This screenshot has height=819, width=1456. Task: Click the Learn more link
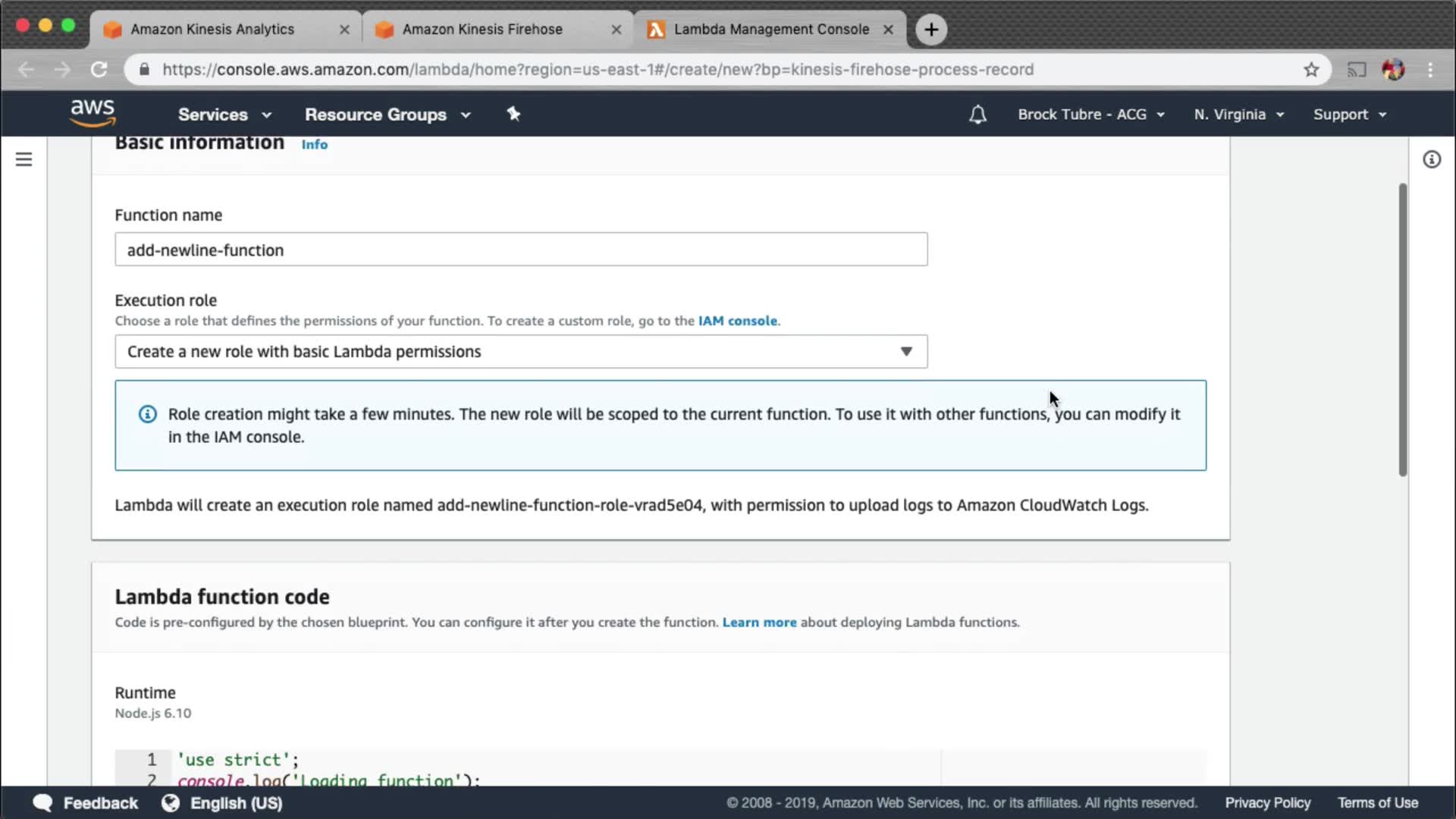point(759,622)
